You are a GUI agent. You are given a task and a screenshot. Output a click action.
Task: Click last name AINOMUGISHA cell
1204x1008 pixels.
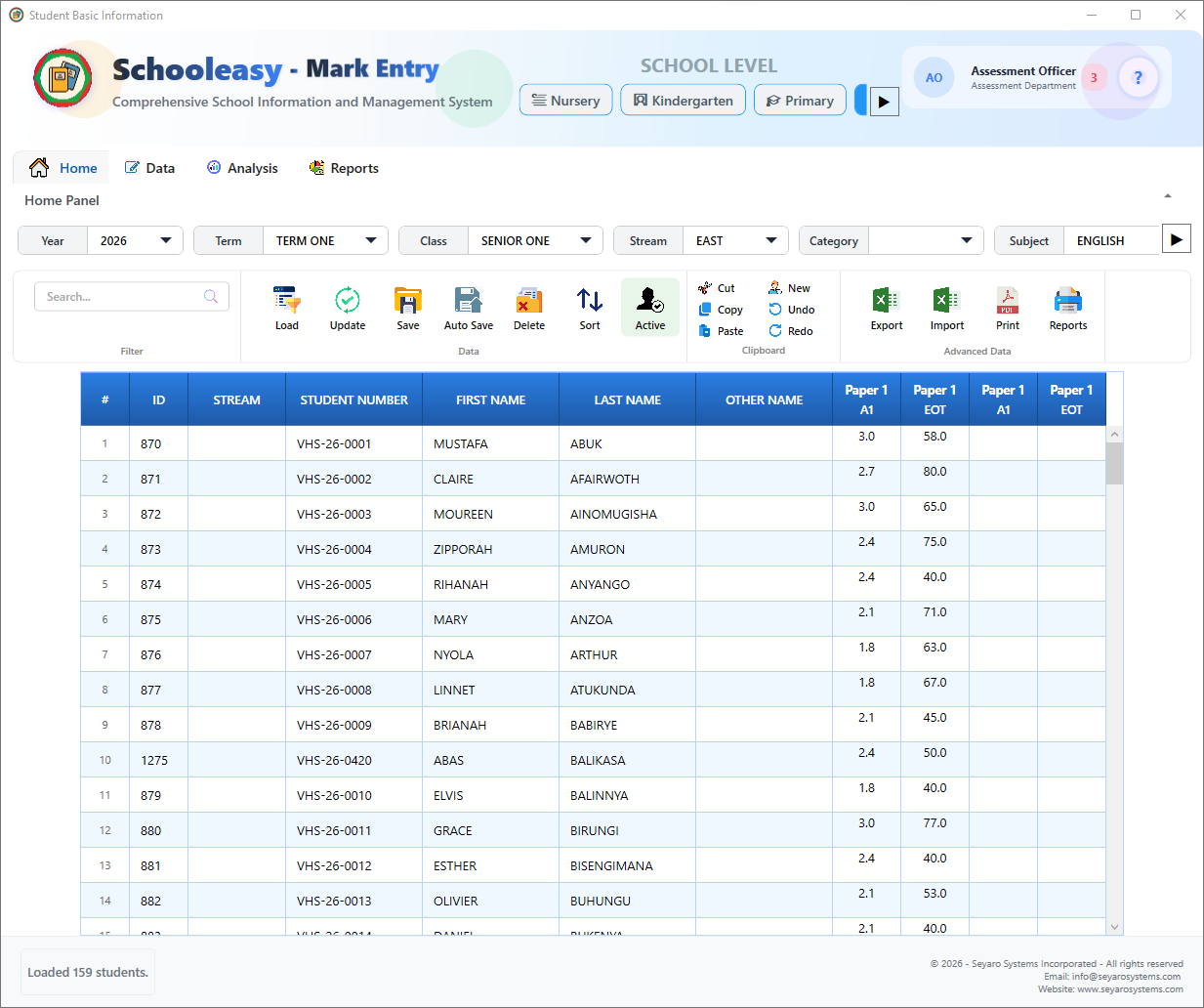[x=628, y=514]
